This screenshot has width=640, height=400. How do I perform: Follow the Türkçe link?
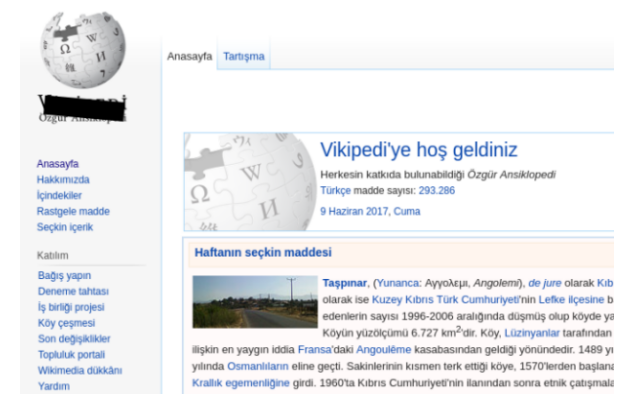pos(336,191)
